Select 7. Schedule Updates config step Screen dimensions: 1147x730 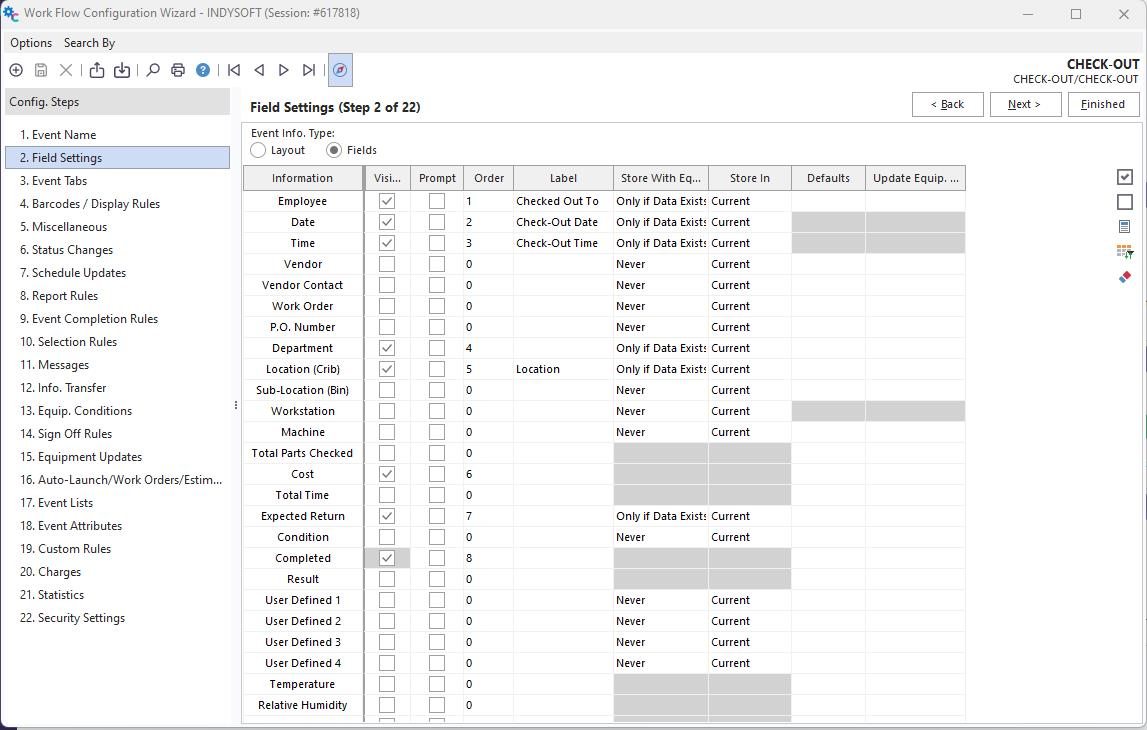point(73,273)
